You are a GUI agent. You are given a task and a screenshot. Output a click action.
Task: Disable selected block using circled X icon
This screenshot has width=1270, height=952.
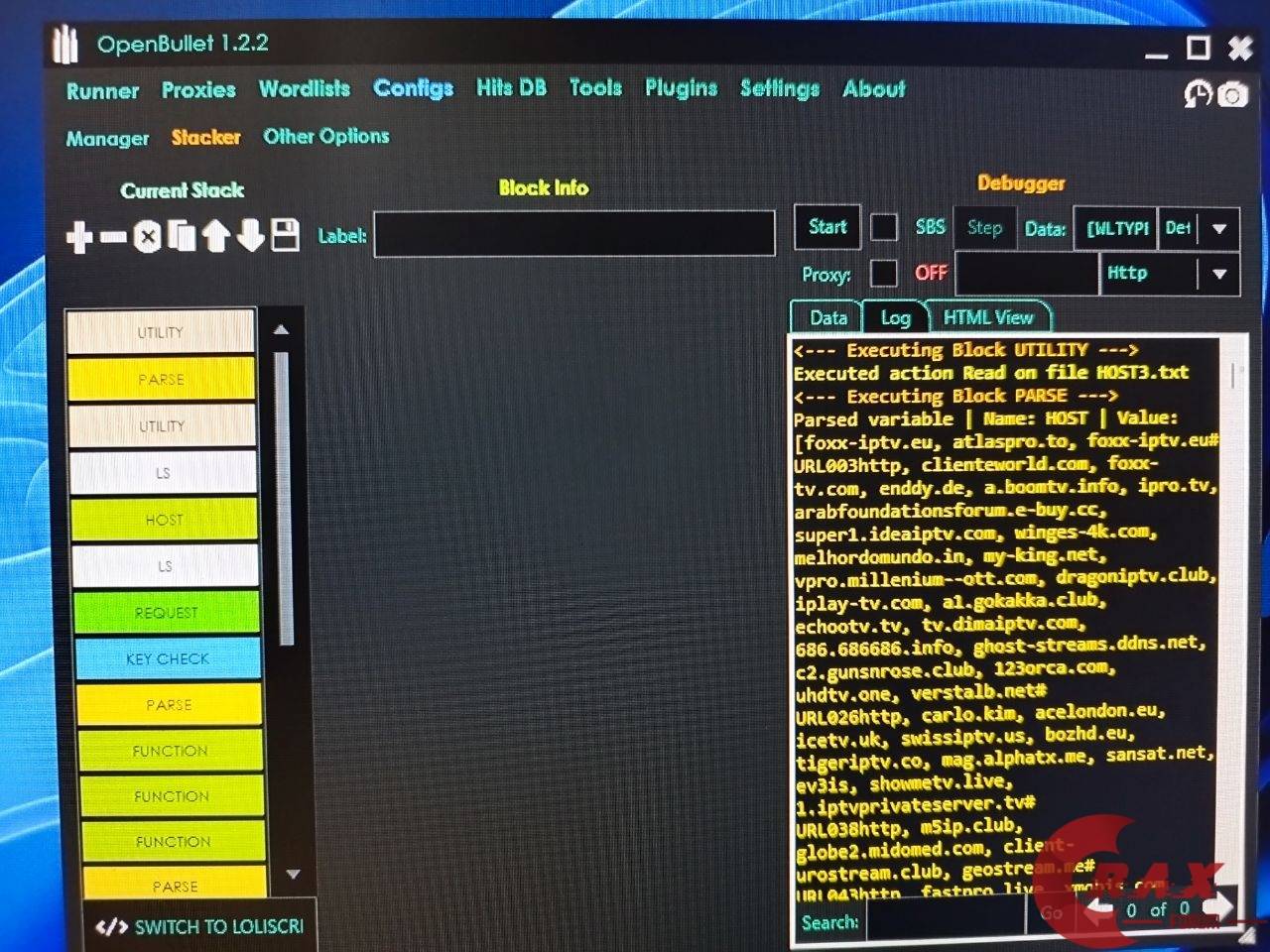click(x=148, y=237)
